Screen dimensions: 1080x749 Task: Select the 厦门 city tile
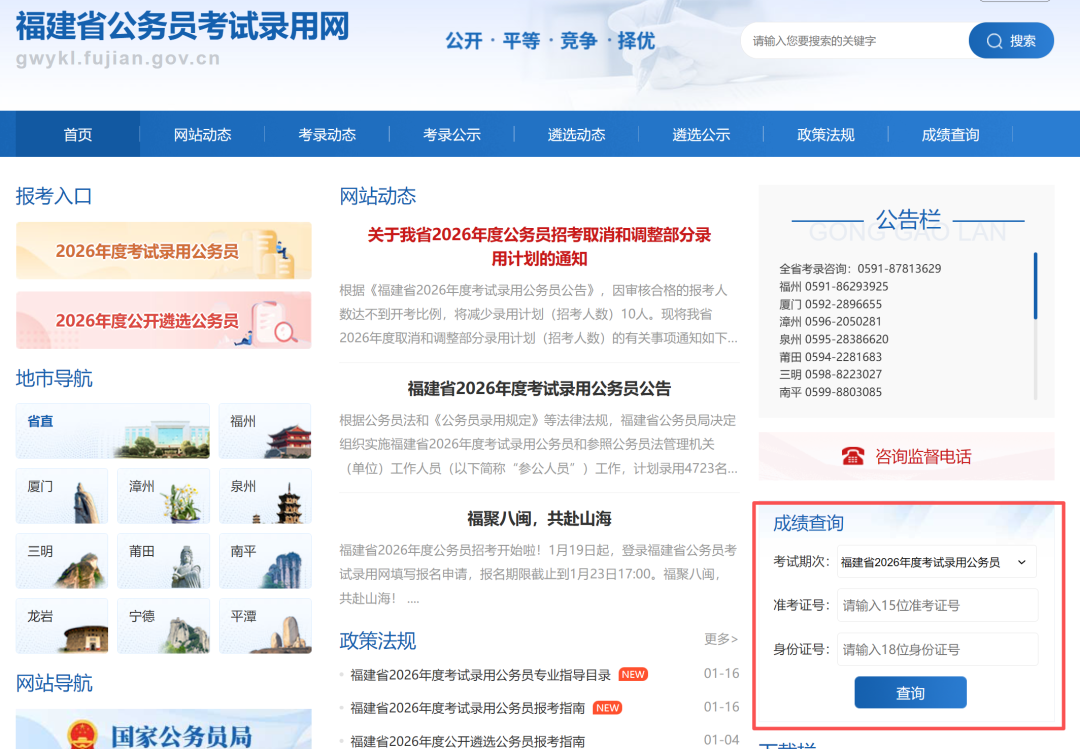(x=62, y=496)
